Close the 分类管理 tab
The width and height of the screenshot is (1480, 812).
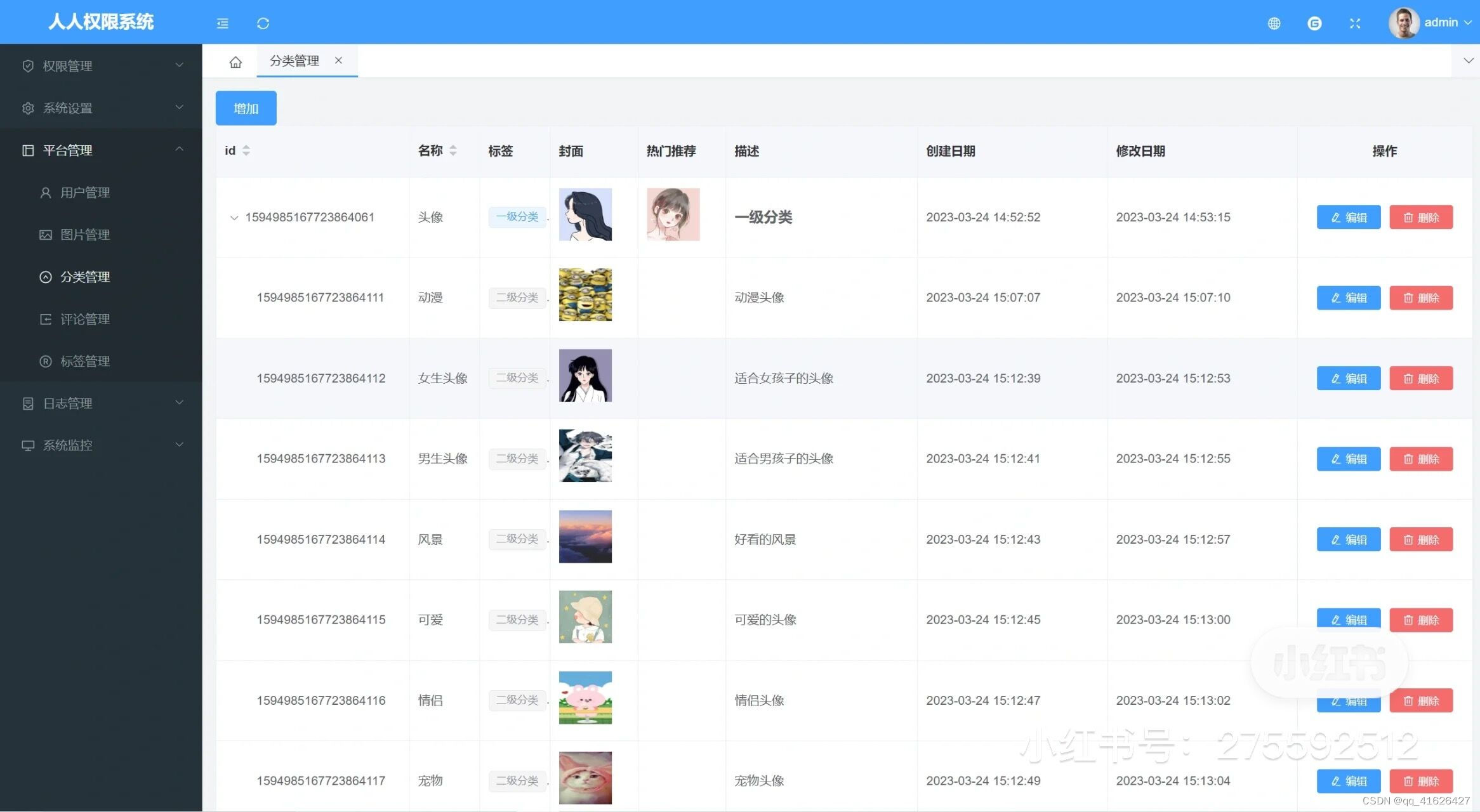click(338, 60)
